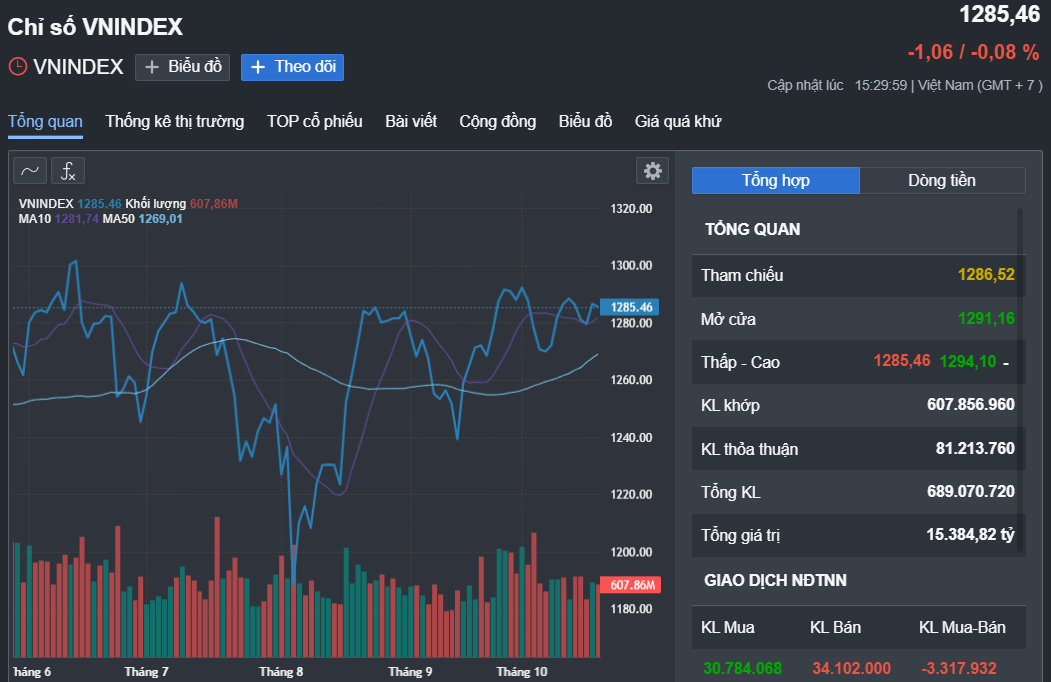Open the fx indicators function icon

pyautogui.click(x=69, y=171)
